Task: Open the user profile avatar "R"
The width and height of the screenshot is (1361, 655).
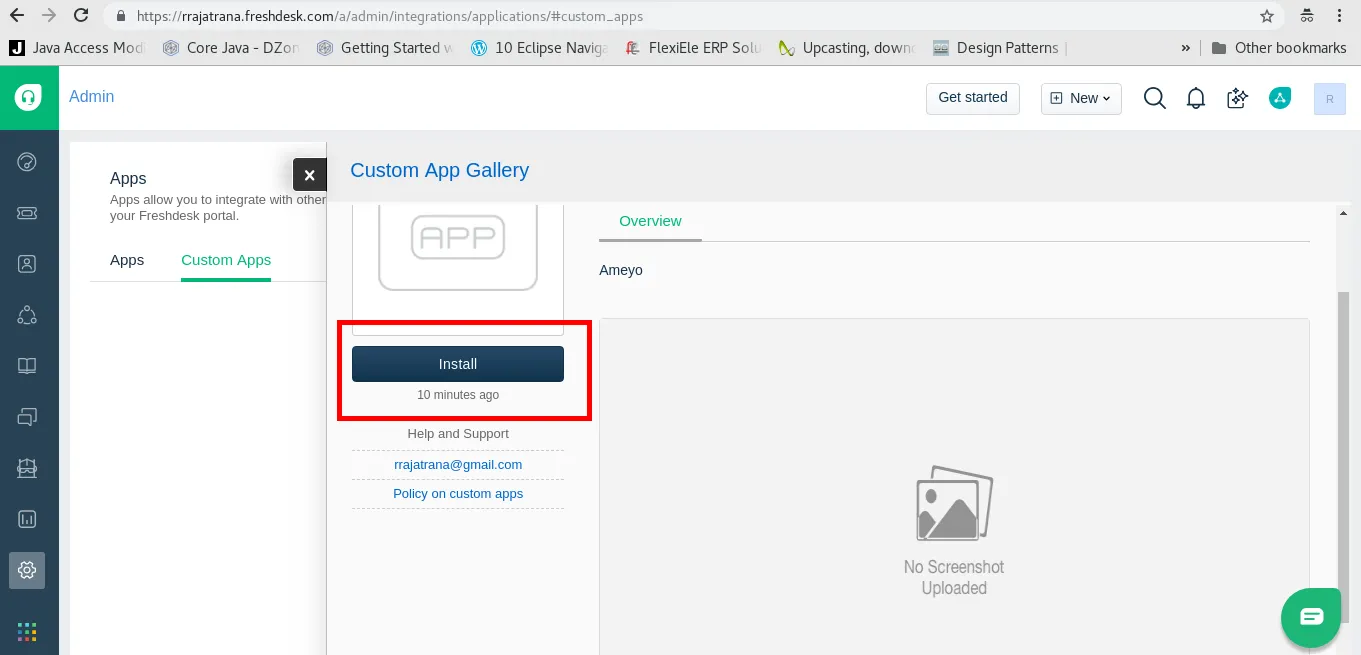Action: [x=1329, y=98]
